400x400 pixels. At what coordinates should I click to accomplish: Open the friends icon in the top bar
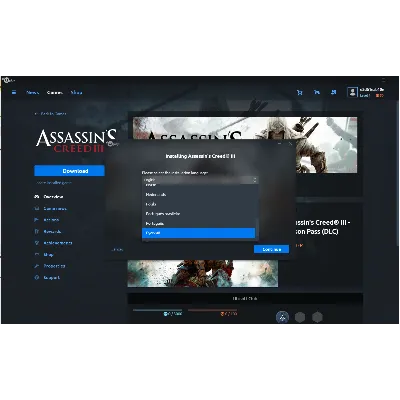tap(333, 92)
